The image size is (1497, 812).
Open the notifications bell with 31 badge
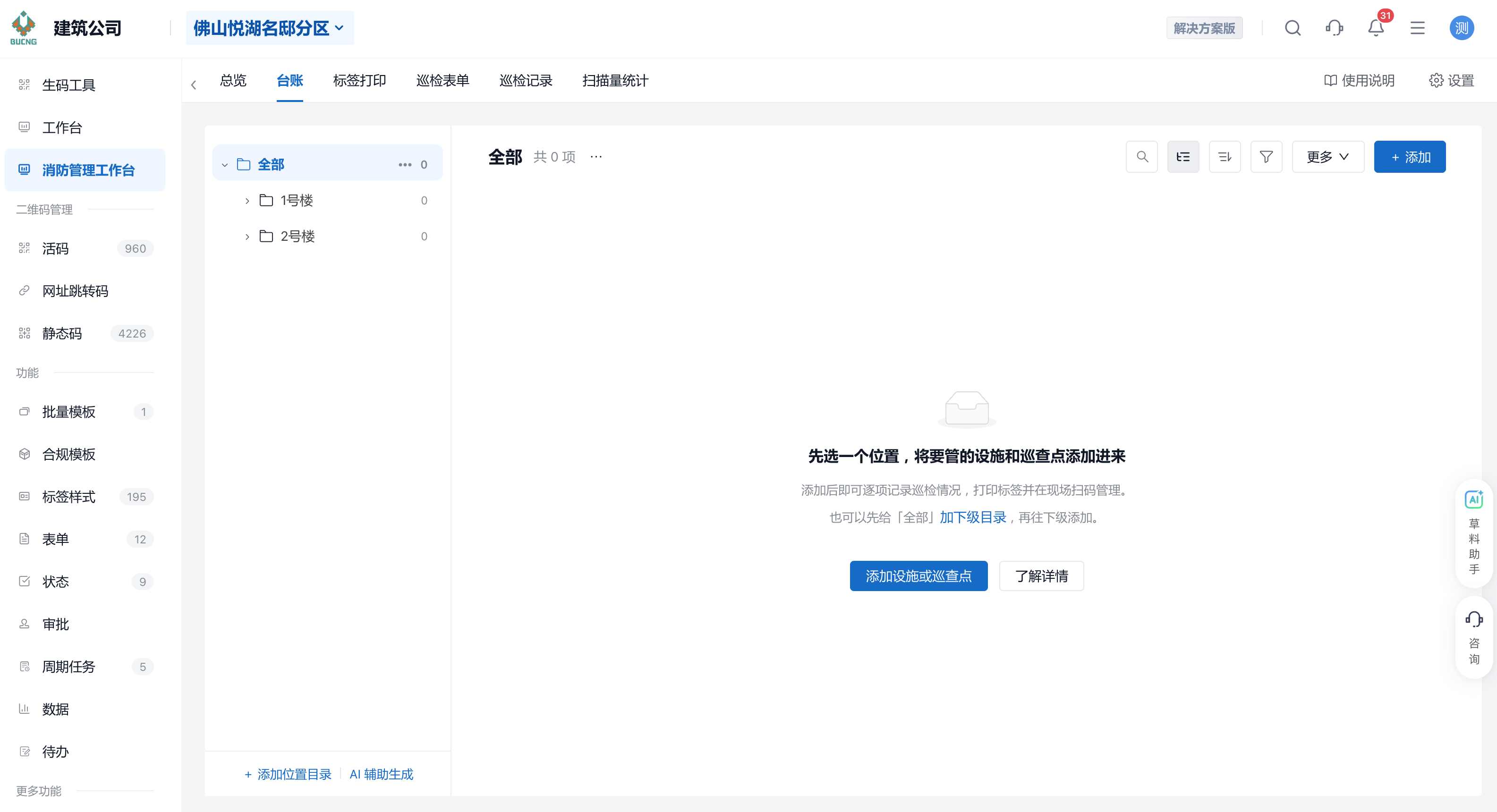click(1376, 28)
